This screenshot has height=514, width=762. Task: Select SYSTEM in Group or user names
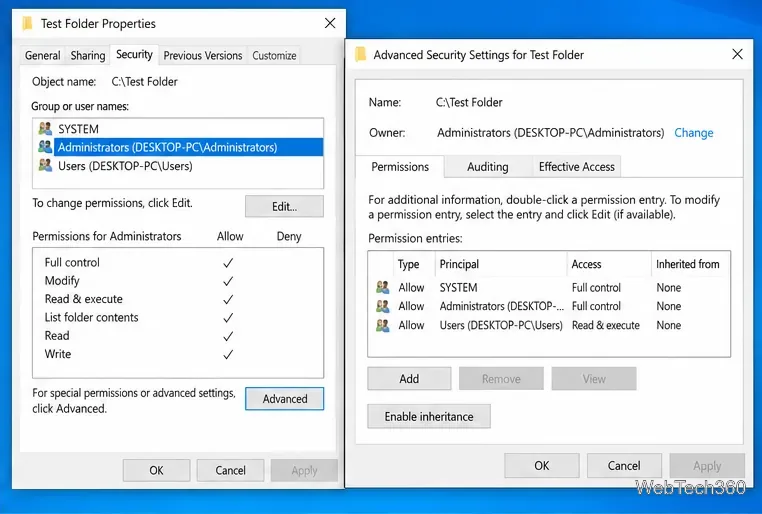coord(178,129)
